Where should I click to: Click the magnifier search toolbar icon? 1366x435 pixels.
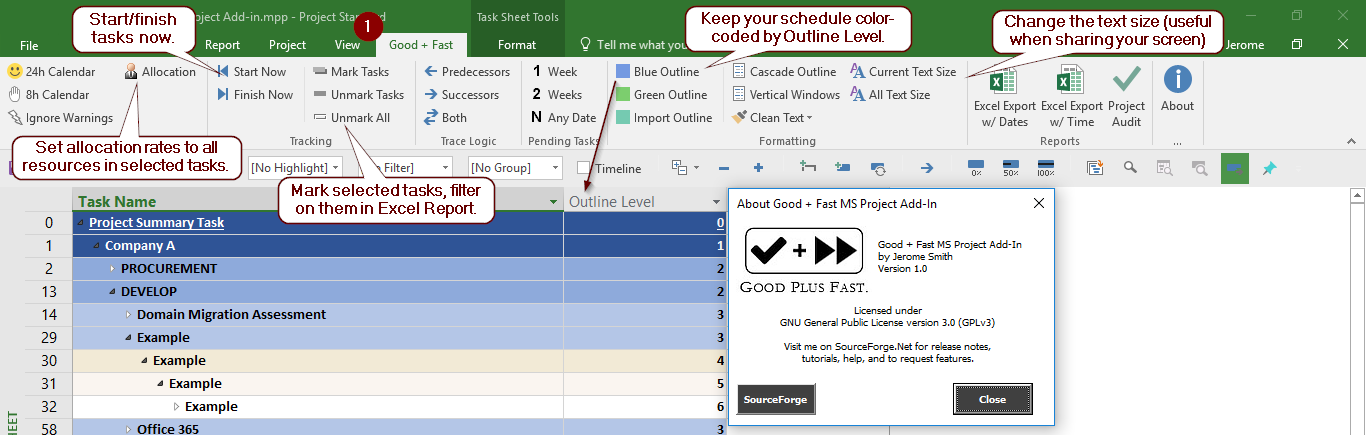point(1130,168)
